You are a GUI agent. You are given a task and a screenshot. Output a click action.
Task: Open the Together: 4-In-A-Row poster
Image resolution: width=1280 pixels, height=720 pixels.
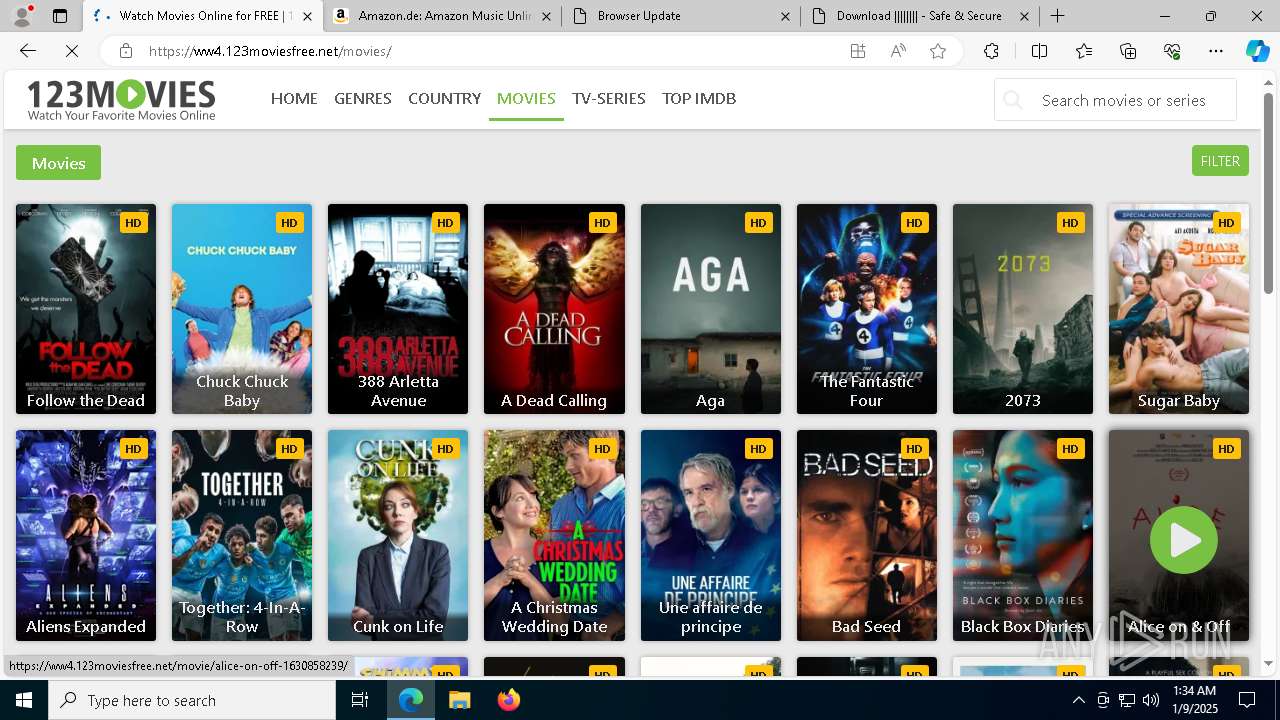[x=242, y=535]
